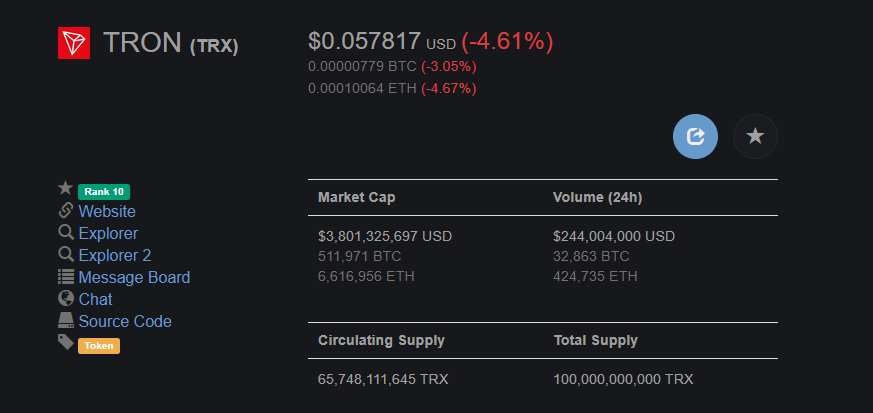Click the list icon beside Message Board
The image size is (873, 413).
[66, 276]
